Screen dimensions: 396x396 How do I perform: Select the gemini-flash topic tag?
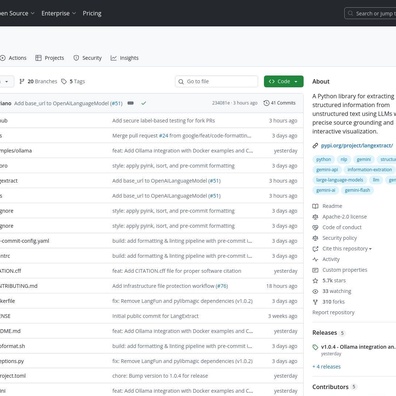pyautogui.click(x=357, y=190)
